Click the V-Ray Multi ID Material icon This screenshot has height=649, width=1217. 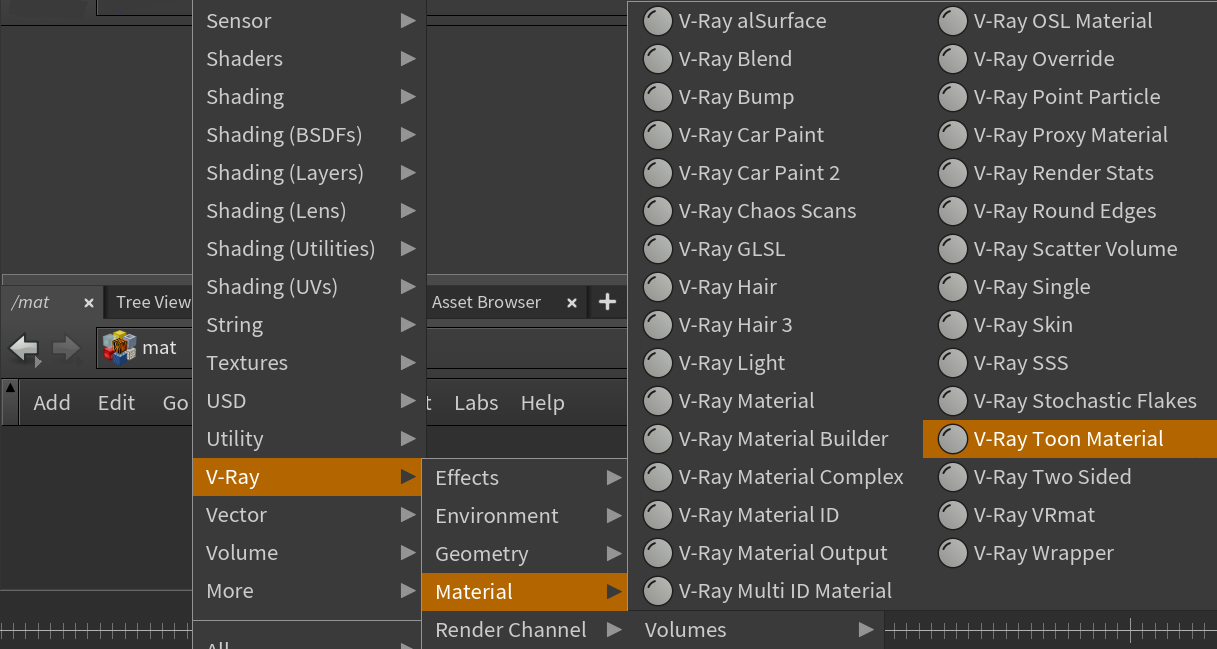point(657,591)
